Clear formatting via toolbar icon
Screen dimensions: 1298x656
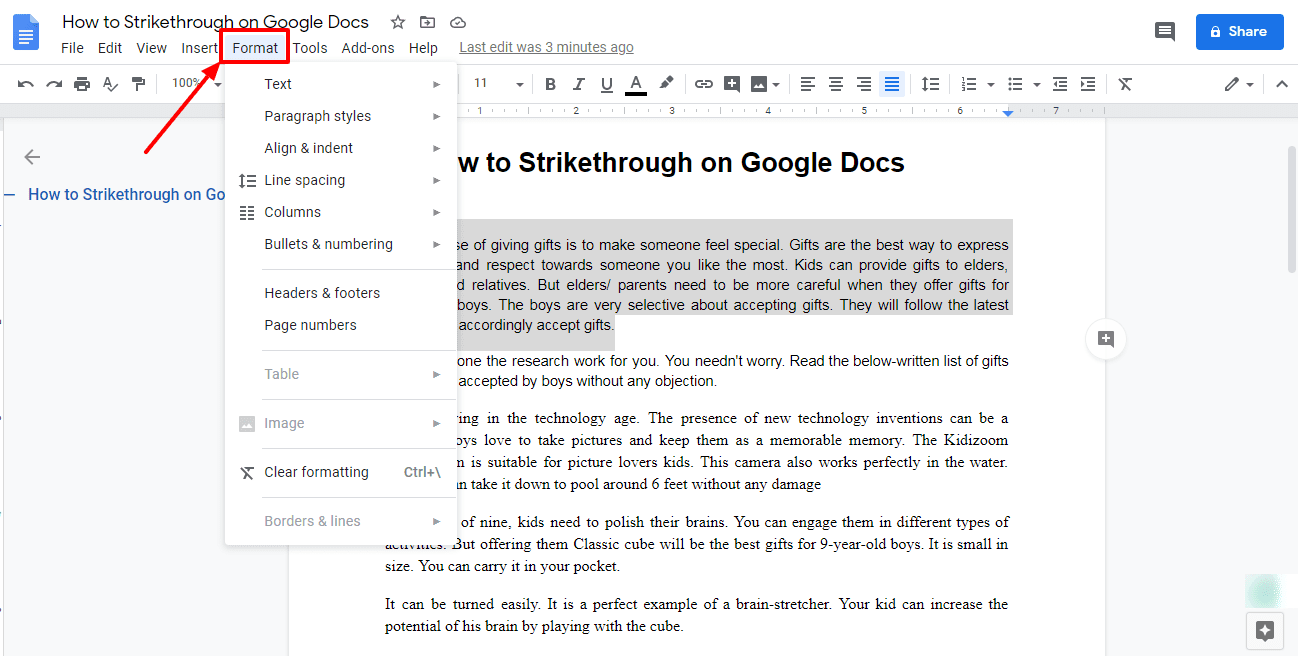[x=1125, y=84]
